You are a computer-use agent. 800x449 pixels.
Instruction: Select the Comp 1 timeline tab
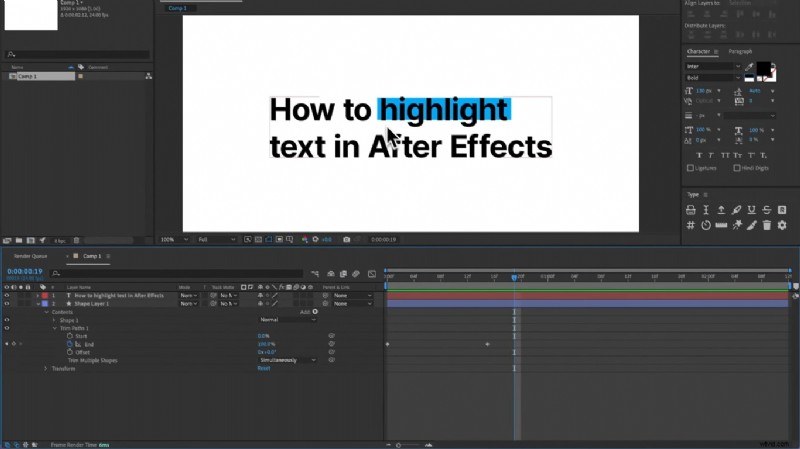92,256
